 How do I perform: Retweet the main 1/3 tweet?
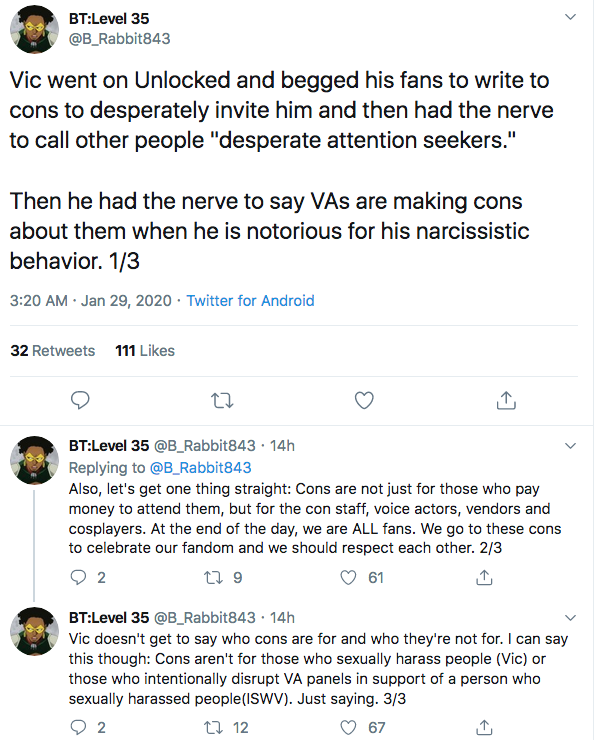tap(222, 401)
